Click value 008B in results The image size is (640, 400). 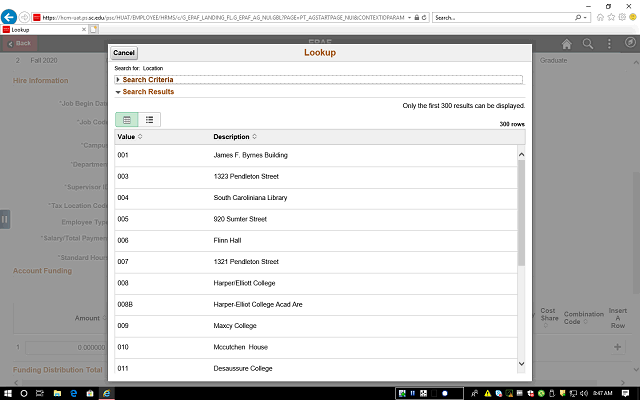coord(125,304)
